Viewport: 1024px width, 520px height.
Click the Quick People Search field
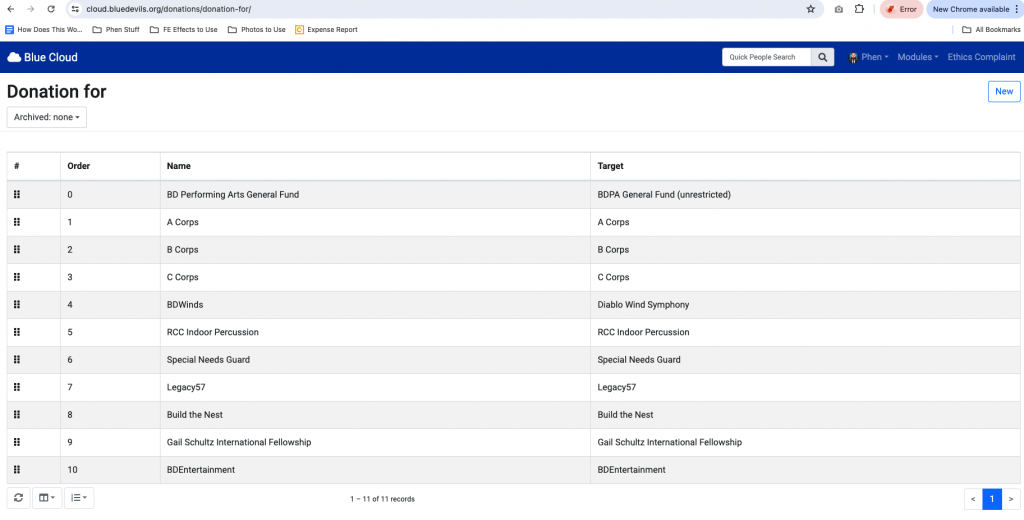(767, 57)
